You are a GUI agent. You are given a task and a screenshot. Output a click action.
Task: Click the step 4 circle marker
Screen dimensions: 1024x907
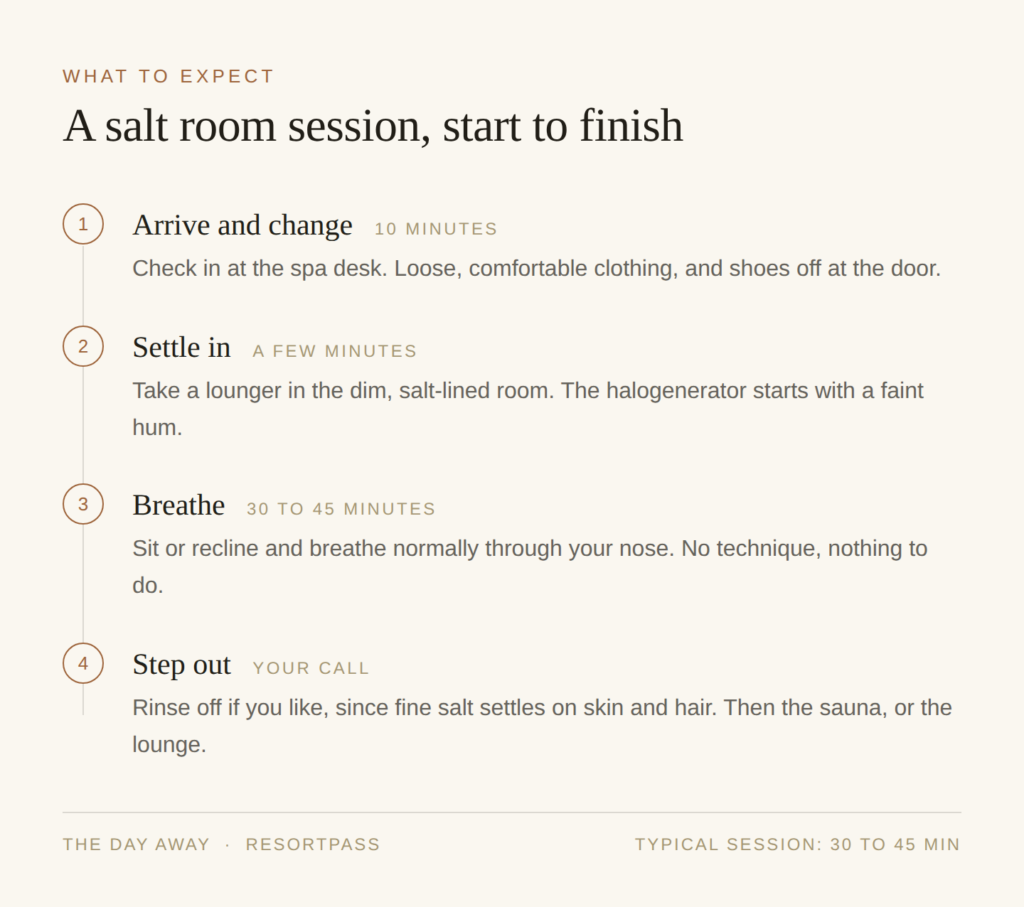83,663
